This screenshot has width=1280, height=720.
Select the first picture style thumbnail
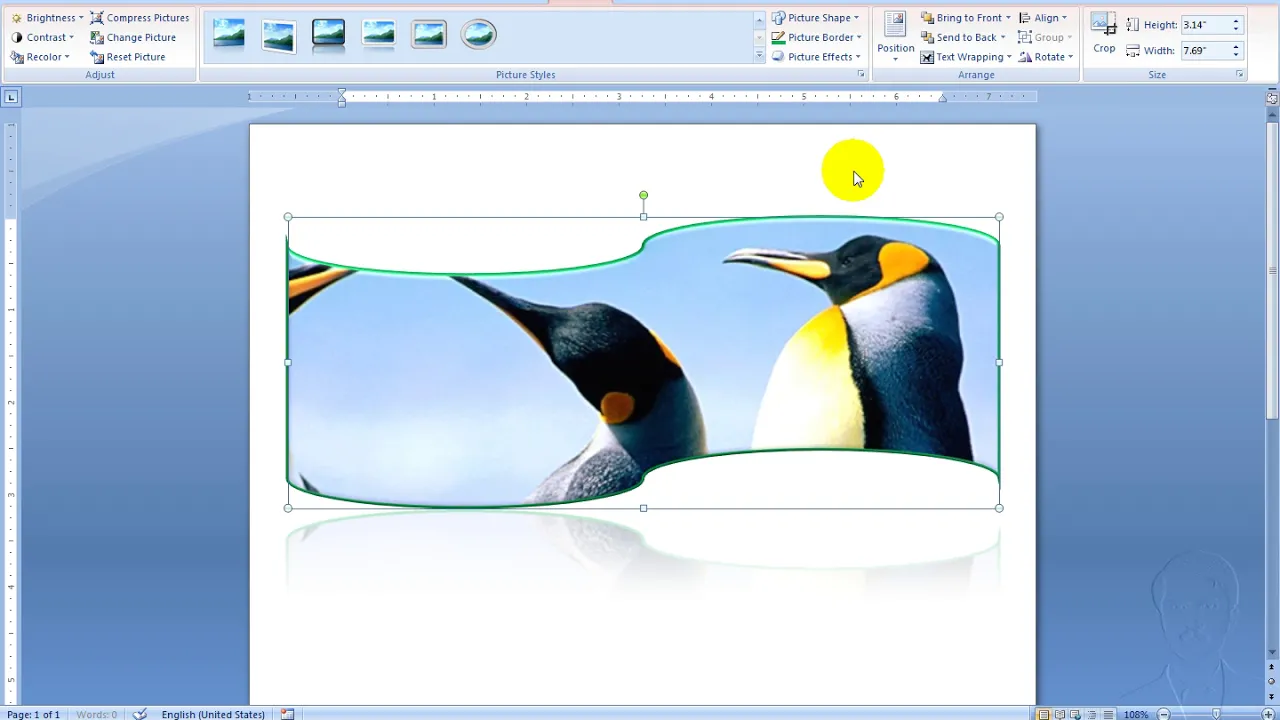(228, 34)
